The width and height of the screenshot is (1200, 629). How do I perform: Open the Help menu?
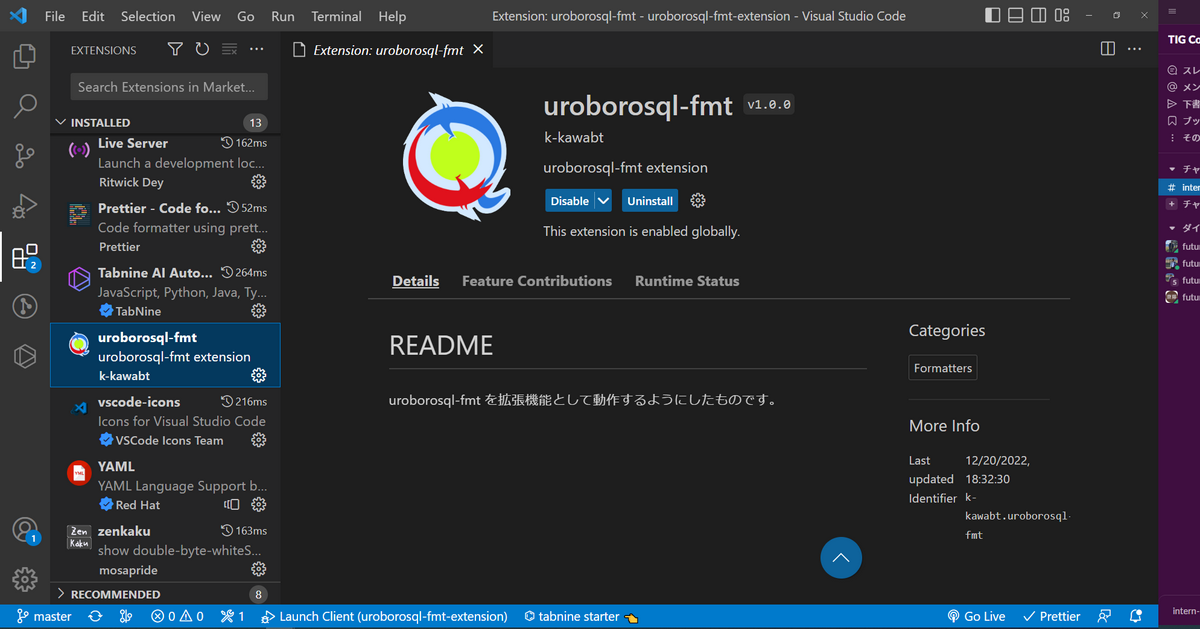tap(392, 16)
